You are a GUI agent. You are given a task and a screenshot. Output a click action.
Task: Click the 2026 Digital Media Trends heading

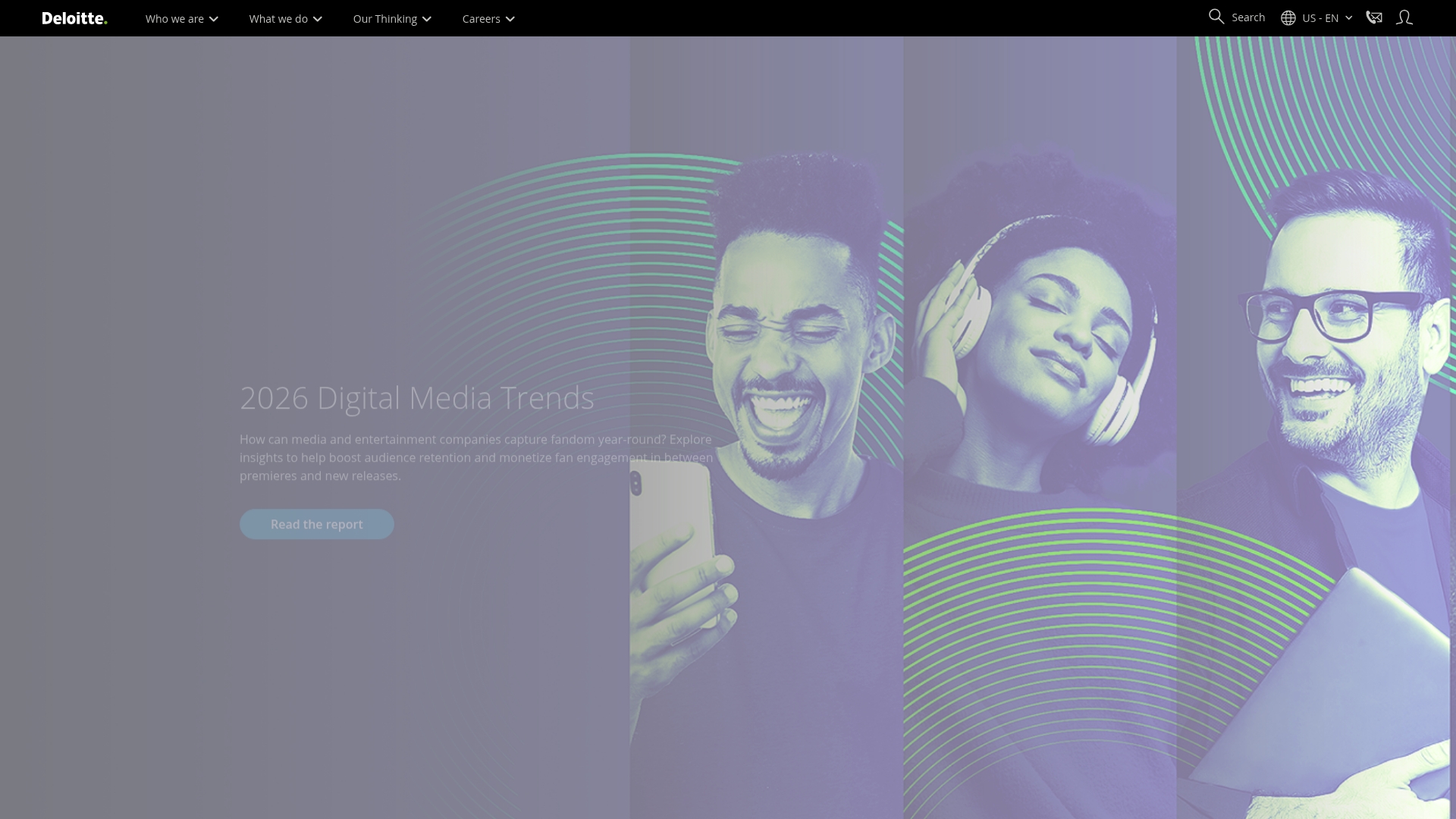(416, 397)
